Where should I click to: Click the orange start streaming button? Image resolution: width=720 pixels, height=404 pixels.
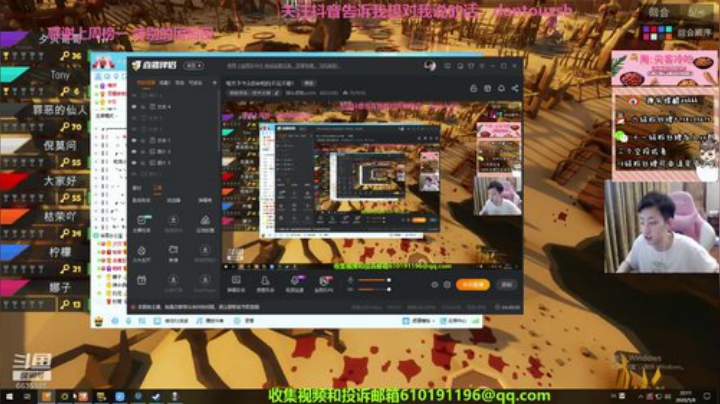tap(472, 285)
